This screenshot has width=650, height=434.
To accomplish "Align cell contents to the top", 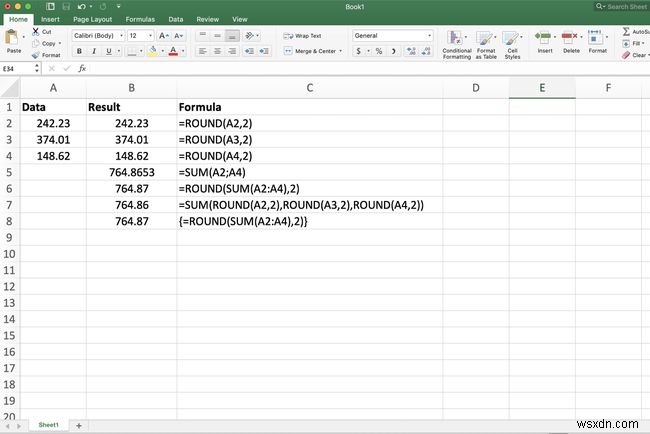I will pyautogui.click(x=203, y=36).
